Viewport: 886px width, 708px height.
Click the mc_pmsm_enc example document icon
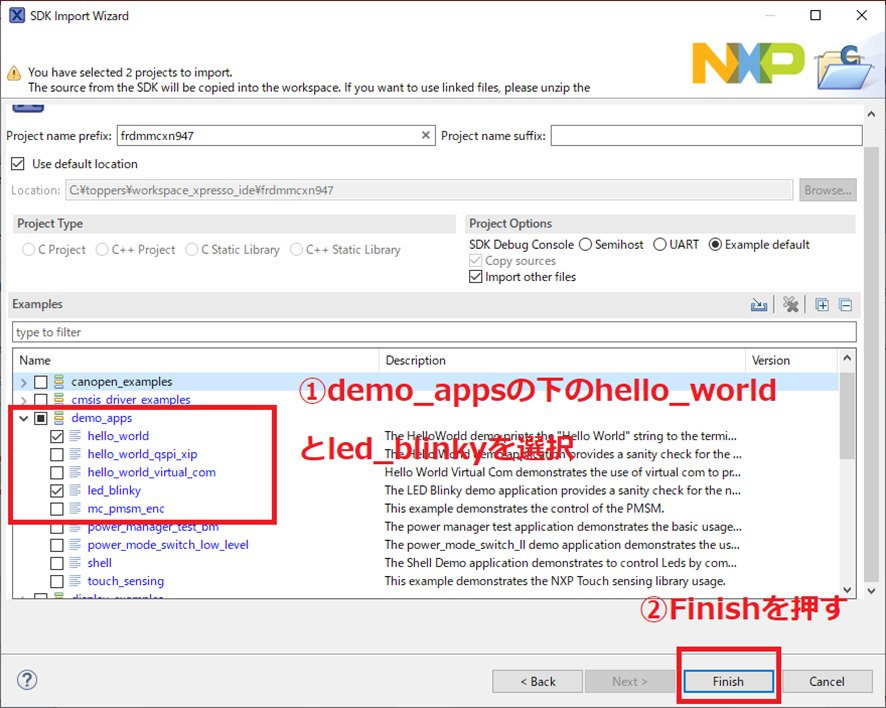click(x=75, y=508)
